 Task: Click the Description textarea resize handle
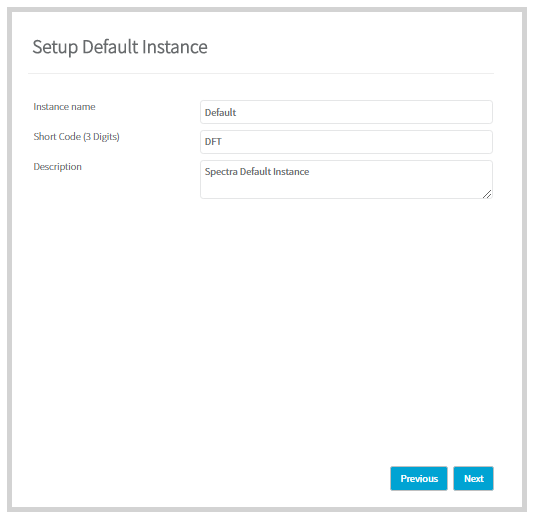(x=487, y=194)
